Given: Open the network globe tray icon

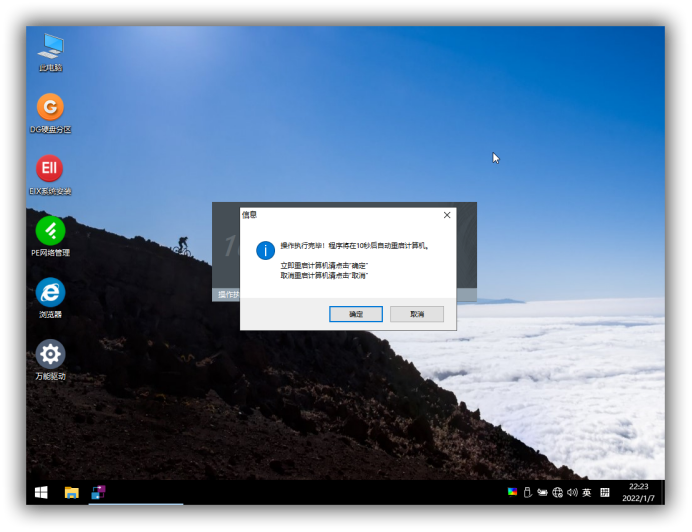Looking at the screenshot, I should (557, 492).
